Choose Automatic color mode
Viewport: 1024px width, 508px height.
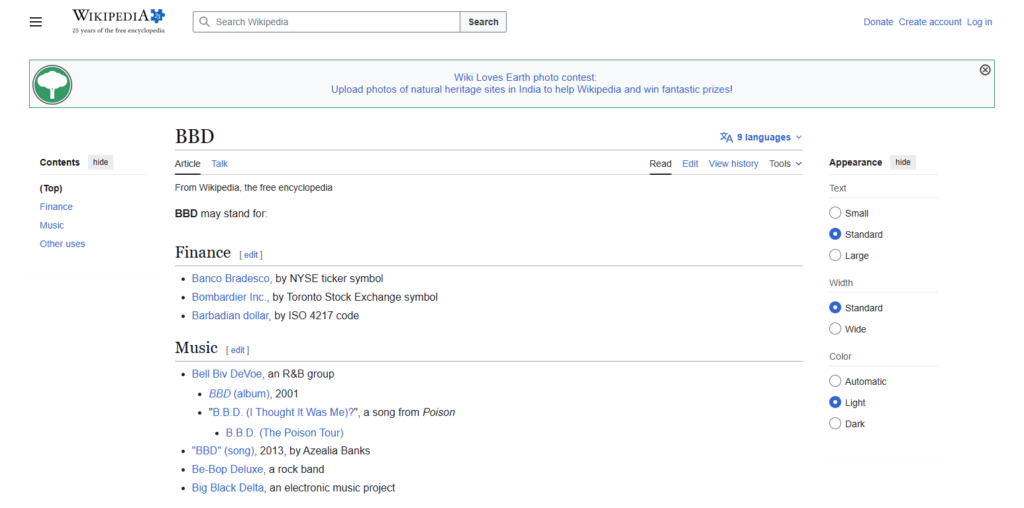pos(835,381)
